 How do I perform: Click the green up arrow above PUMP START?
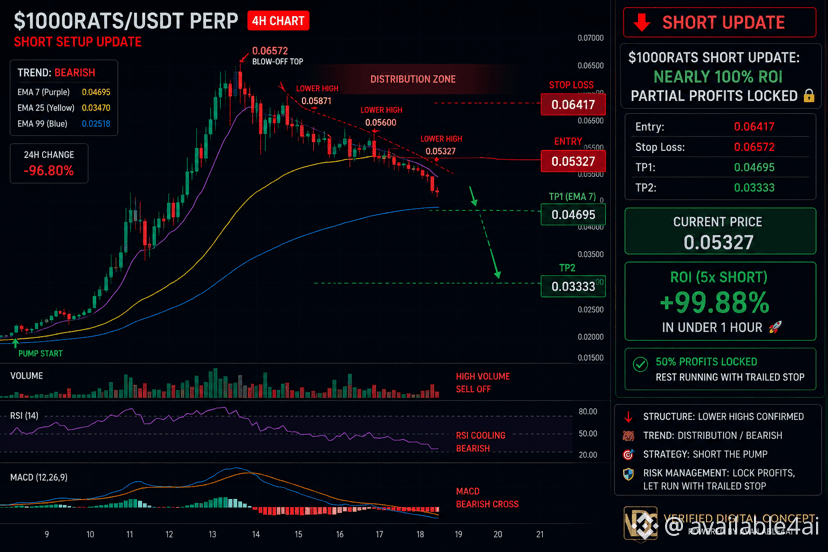[15, 343]
